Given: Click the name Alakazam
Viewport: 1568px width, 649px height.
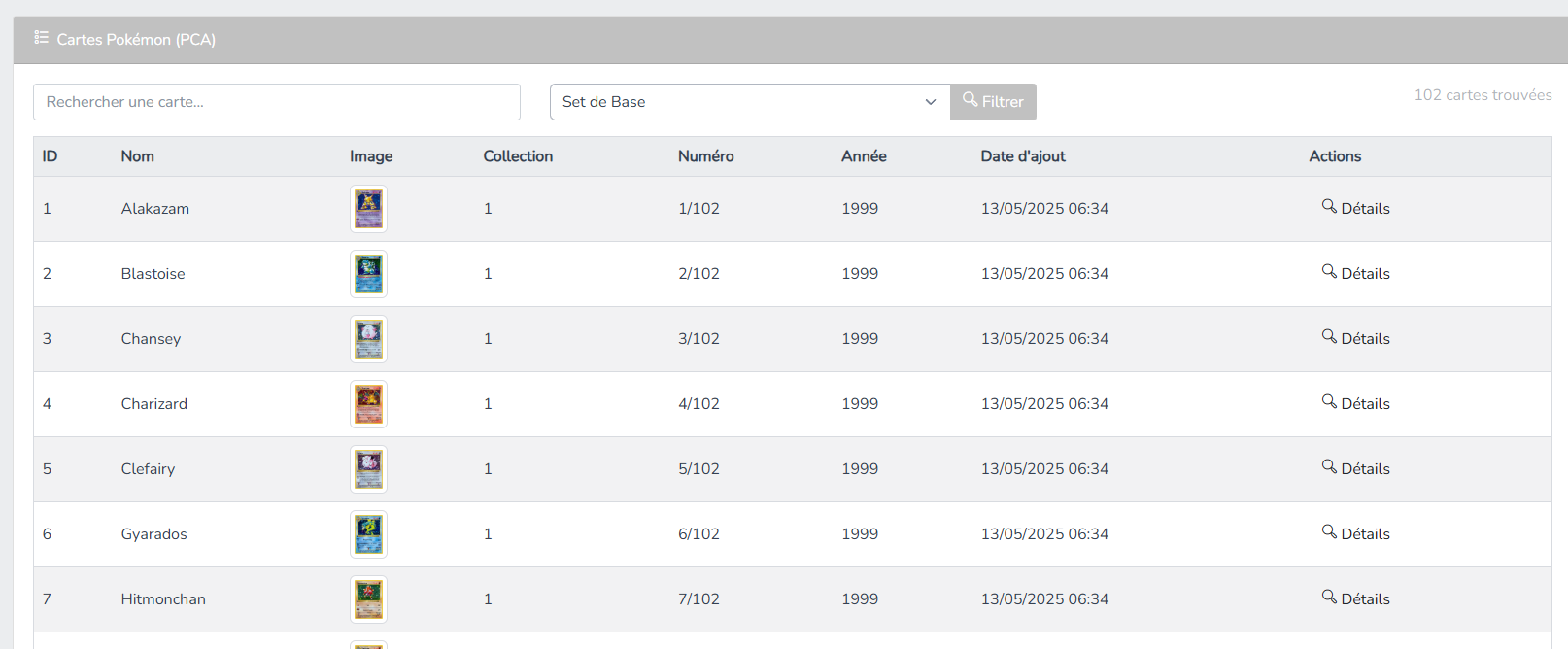Looking at the screenshot, I should (155, 209).
